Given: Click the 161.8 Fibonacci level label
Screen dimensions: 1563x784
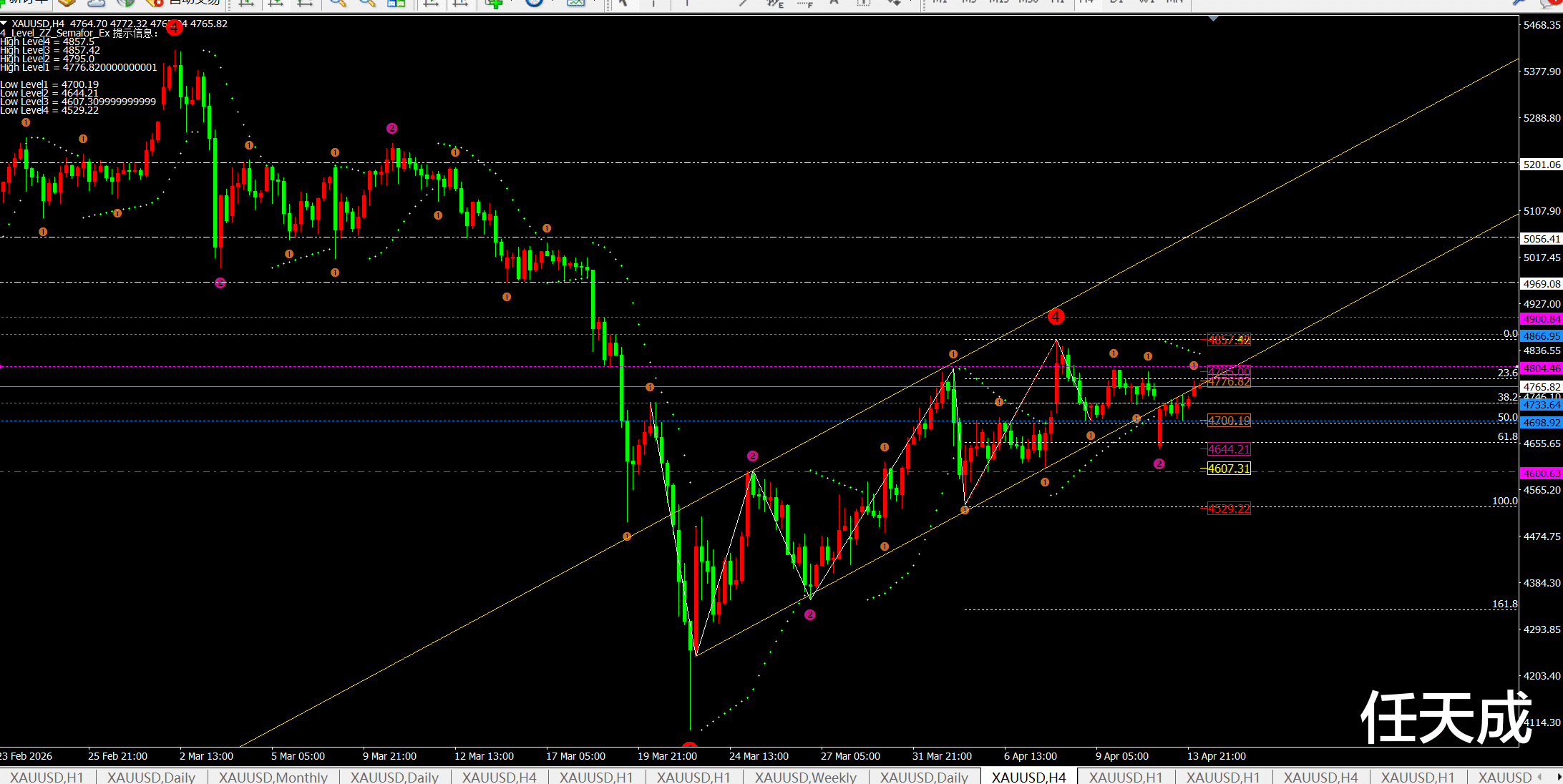Looking at the screenshot, I should (x=1504, y=604).
